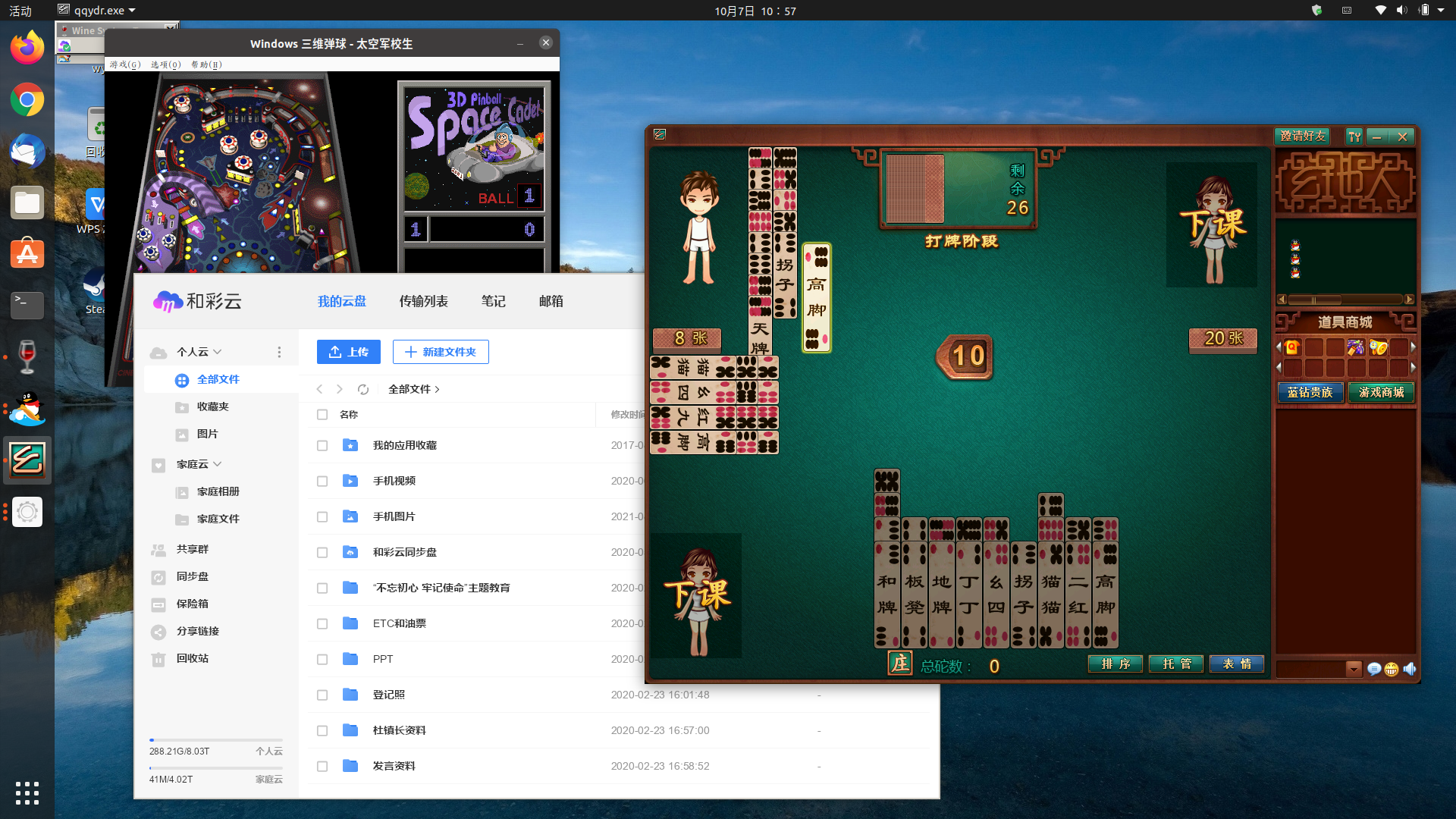Open the 游戏(G) menu in Pinball

click(x=125, y=64)
